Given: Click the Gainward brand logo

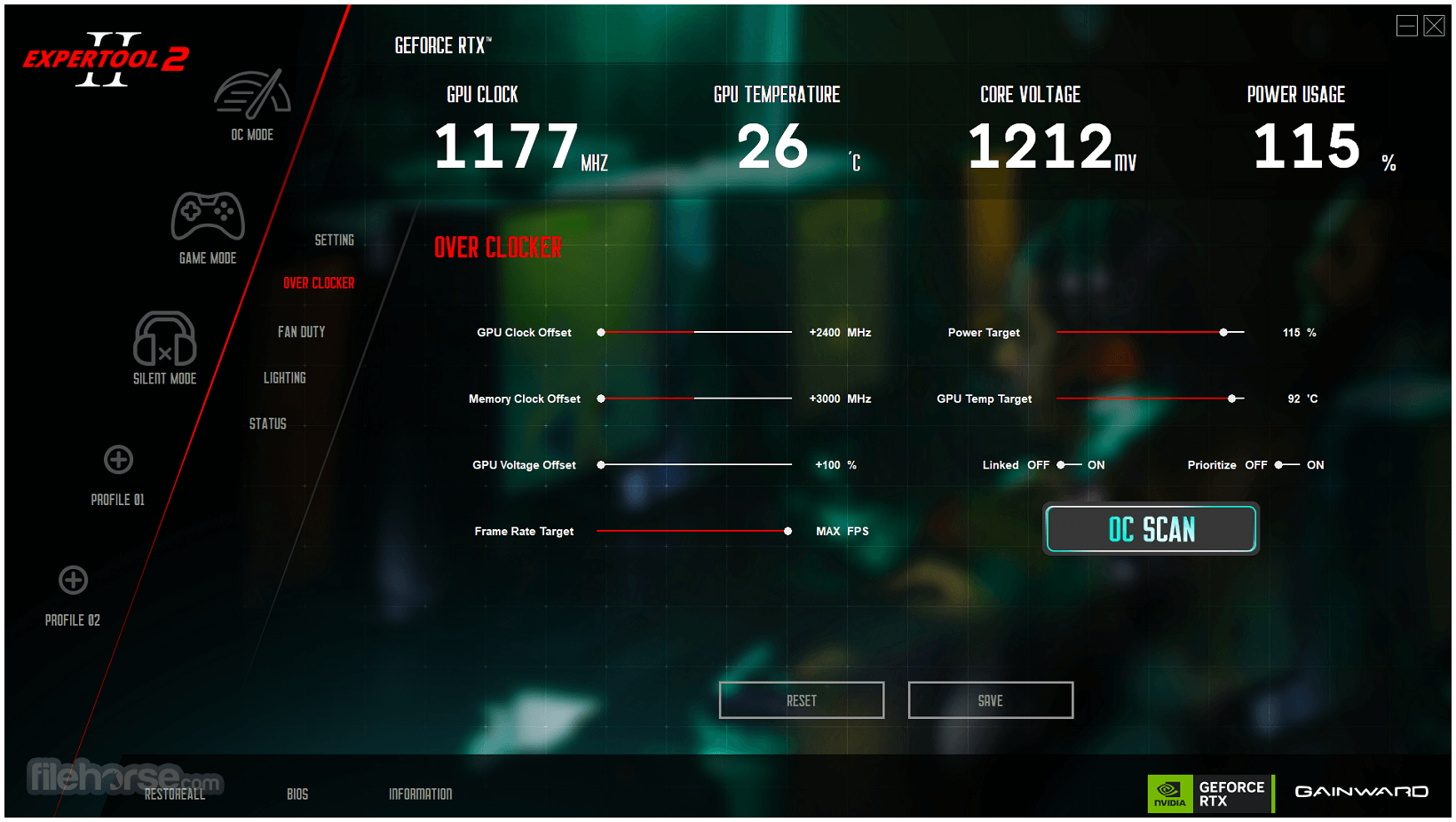Looking at the screenshot, I should (1361, 792).
